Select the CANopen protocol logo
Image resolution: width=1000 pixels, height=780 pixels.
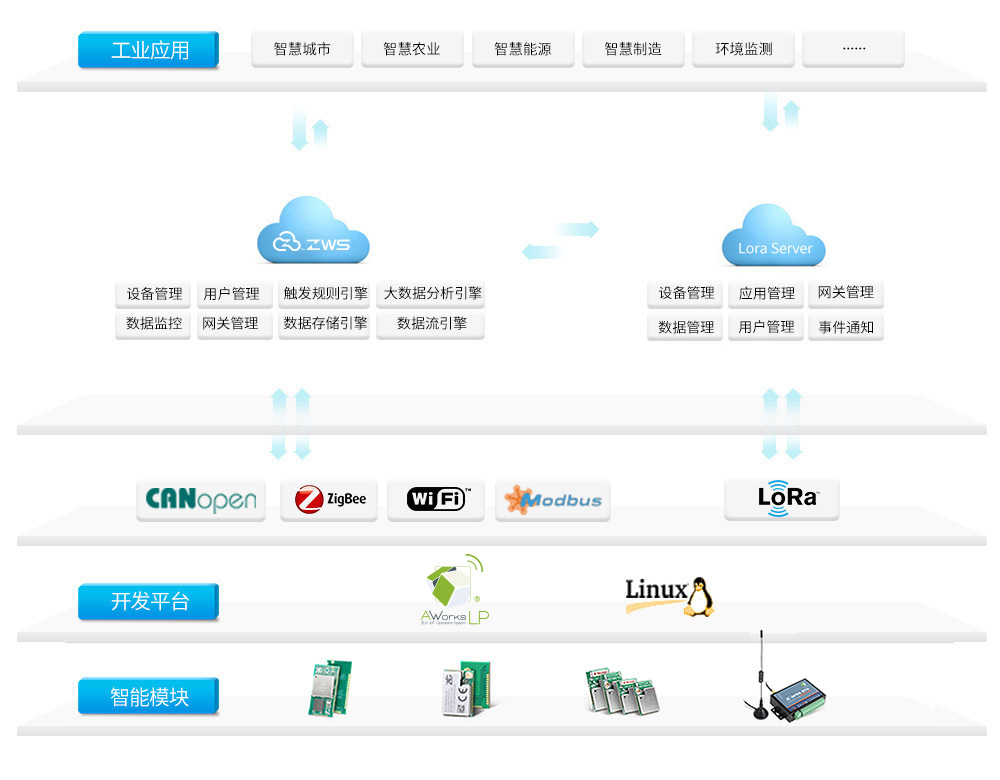pos(201,500)
